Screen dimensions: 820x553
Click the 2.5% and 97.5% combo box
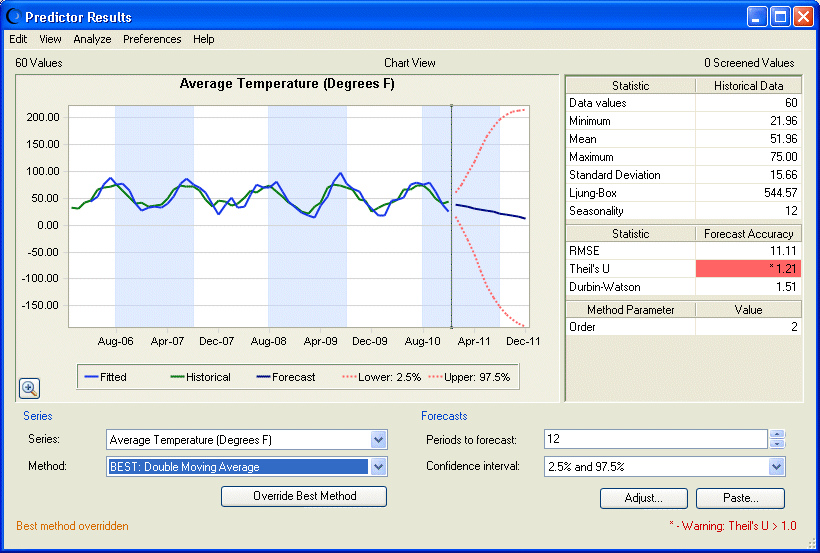click(665, 467)
